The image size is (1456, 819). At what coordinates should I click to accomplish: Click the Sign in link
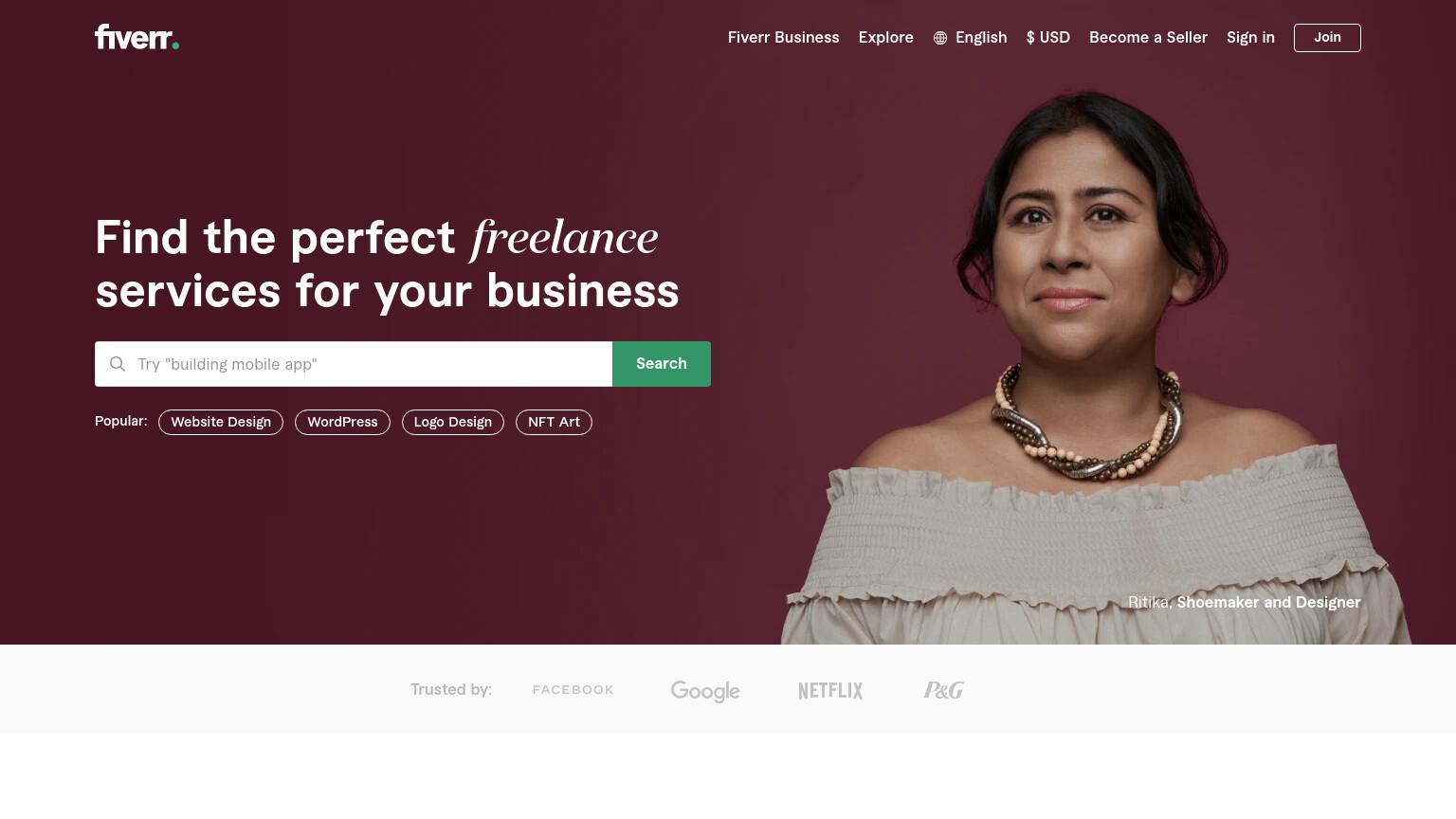coord(1250,38)
